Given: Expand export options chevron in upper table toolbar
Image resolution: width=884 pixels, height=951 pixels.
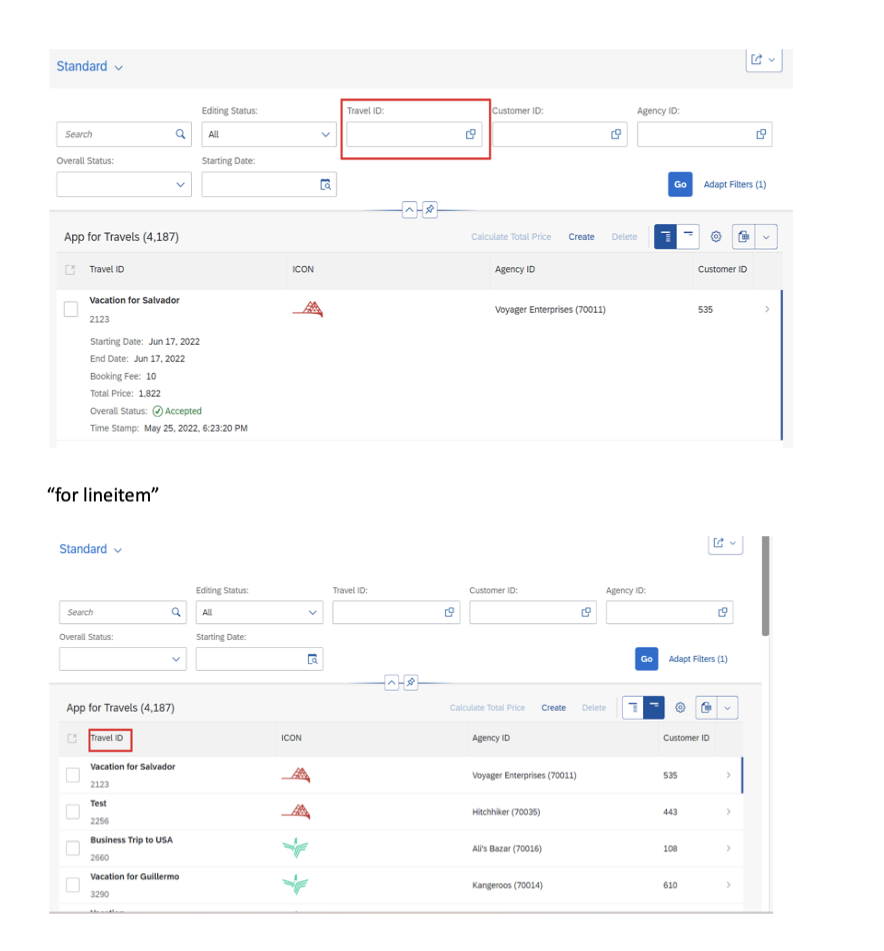Looking at the screenshot, I should point(766,237).
